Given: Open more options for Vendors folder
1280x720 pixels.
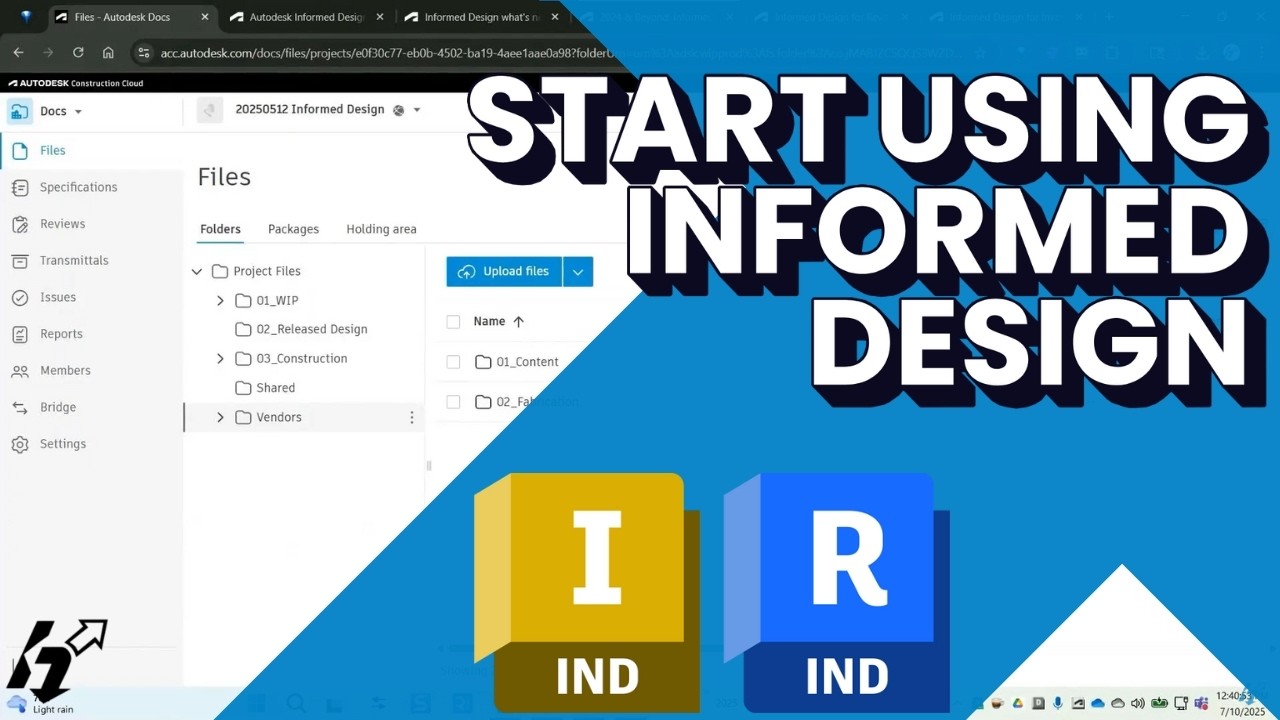Looking at the screenshot, I should pyautogui.click(x=411, y=417).
